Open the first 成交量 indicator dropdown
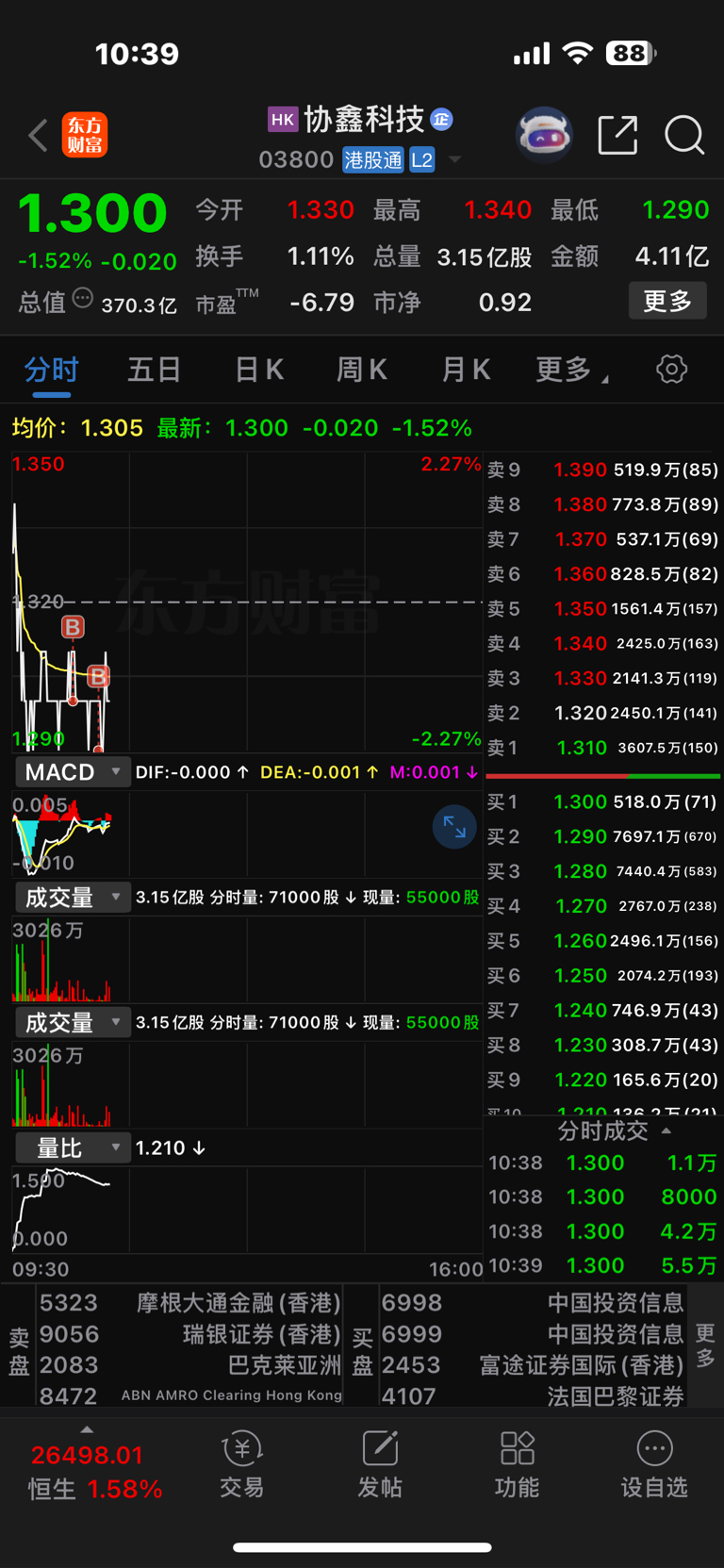The height and width of the screenshot is (1568, 724). (x=73, y=897)
